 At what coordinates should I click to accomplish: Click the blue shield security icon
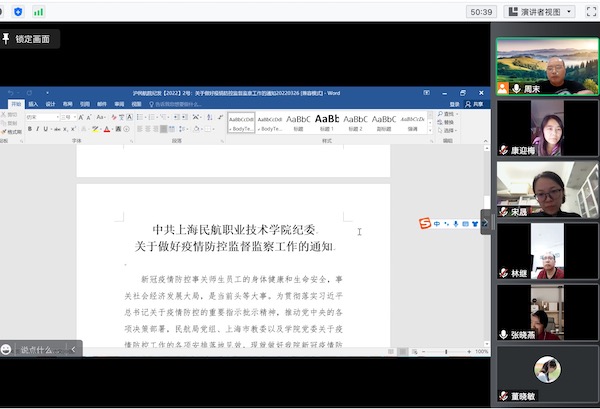click(x=18, y=12)
